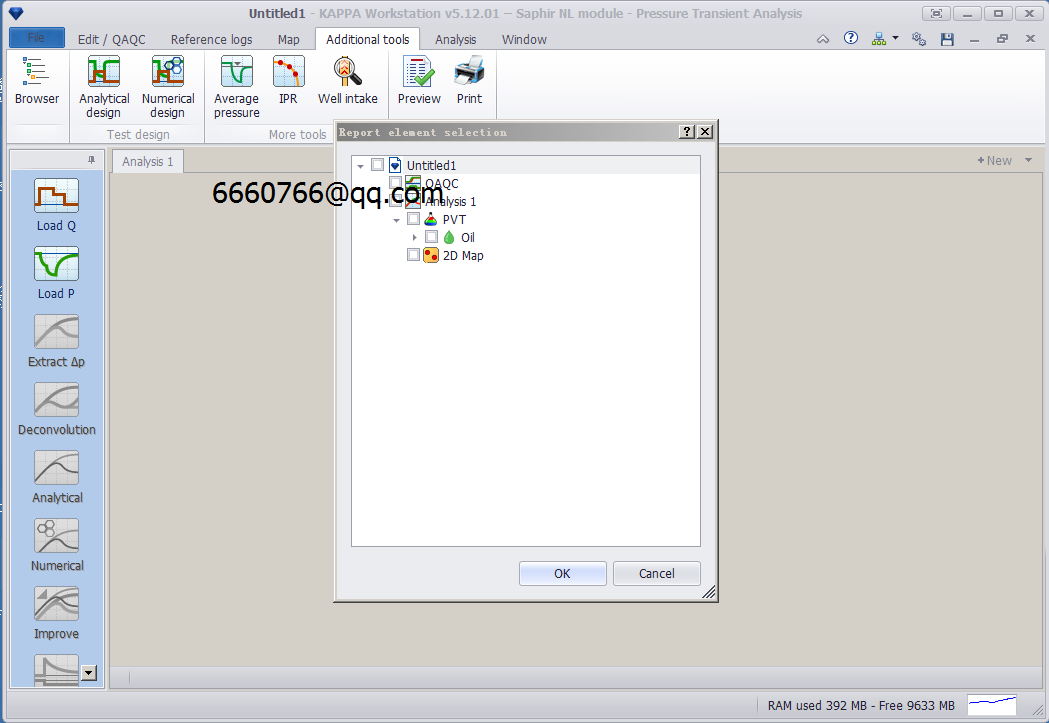Select the 2D Map icon in the tree
The height and width of the screenshot is (723, 1049).
[431, 255]
